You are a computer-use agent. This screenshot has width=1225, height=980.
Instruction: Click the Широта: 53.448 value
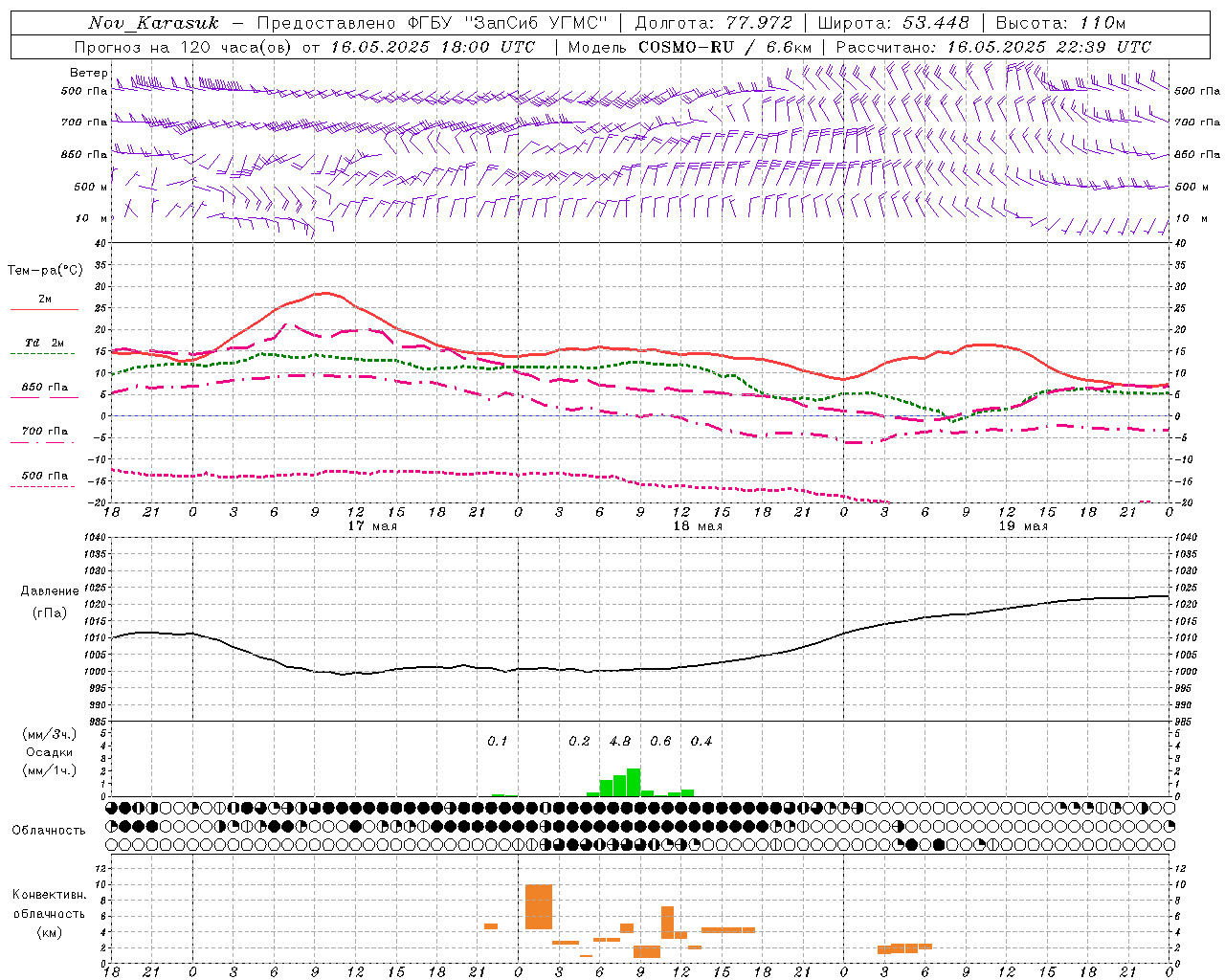(x=893, y=23)
